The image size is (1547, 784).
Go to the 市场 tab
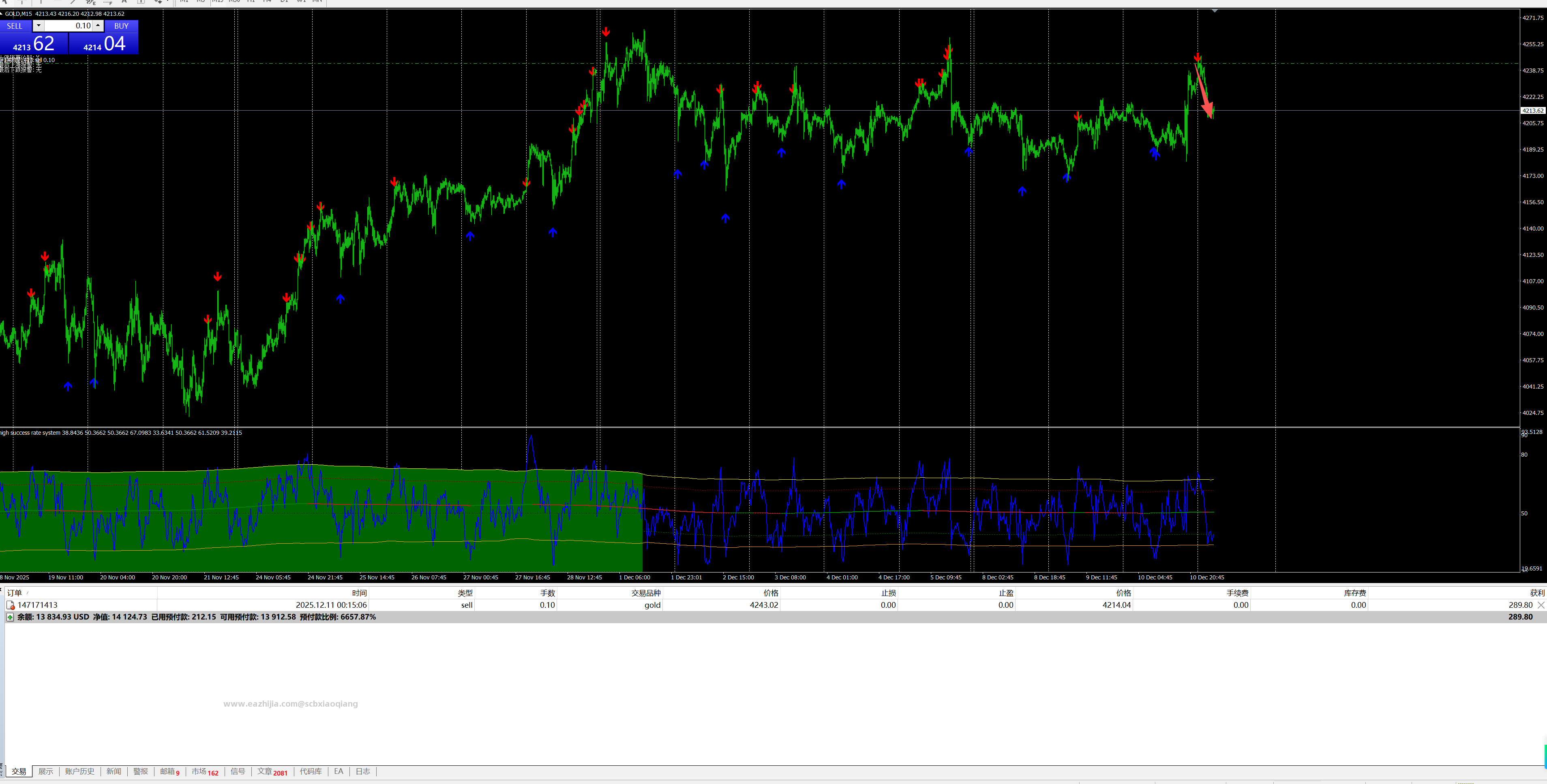pos(205,771)
